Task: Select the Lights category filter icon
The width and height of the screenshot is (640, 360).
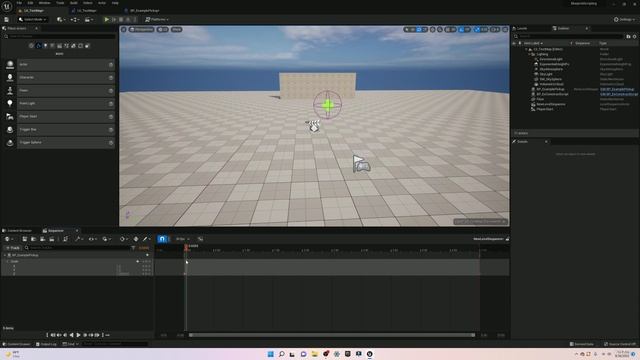Action: [45, 46]
